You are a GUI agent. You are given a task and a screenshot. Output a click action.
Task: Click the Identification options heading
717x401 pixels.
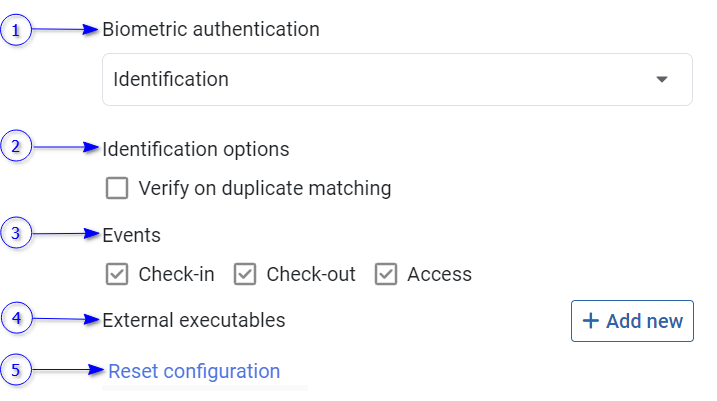tap(196, 149)
